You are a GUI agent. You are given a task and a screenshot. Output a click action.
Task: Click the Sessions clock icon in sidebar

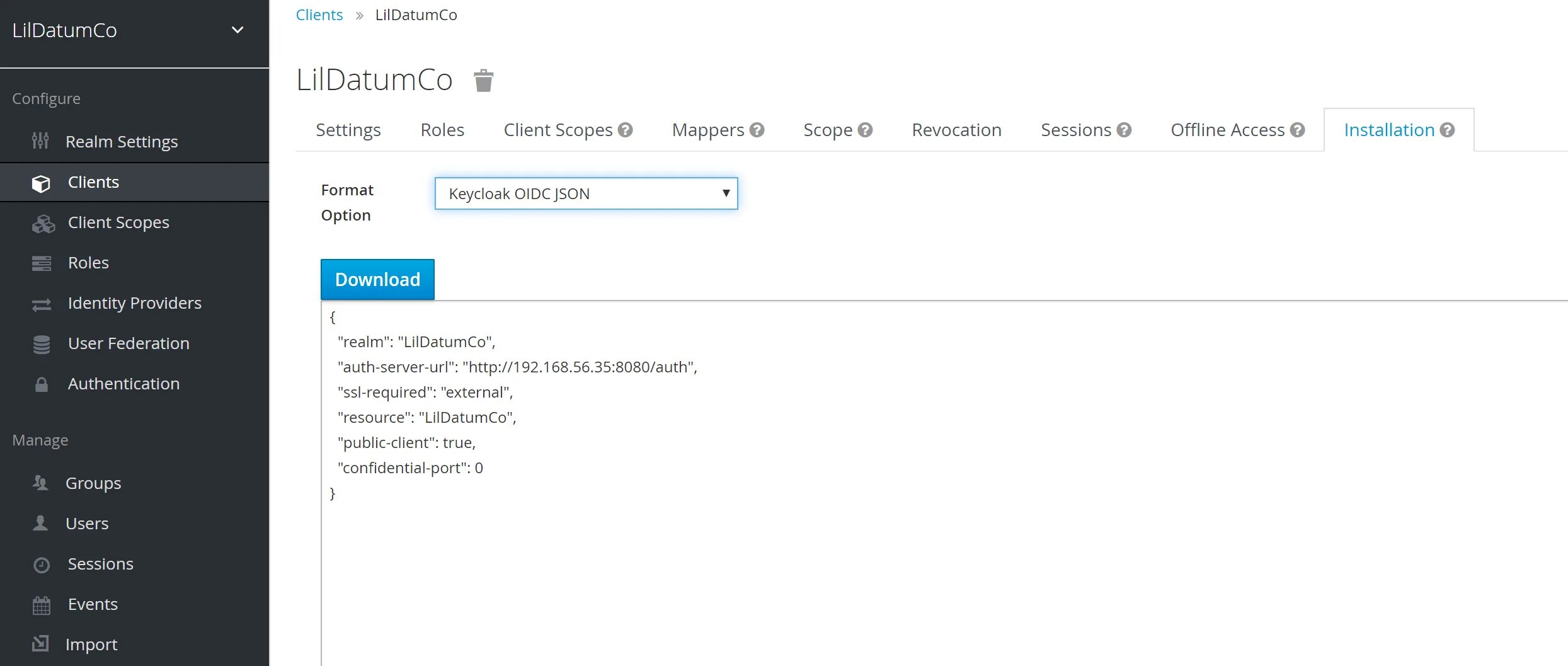[x=42, y=565]
